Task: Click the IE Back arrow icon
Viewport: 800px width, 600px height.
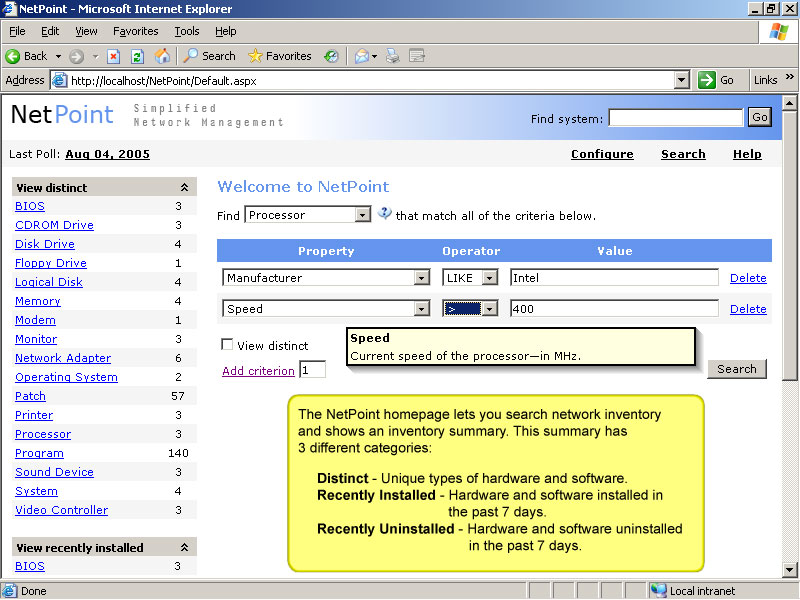Action: 13,56
